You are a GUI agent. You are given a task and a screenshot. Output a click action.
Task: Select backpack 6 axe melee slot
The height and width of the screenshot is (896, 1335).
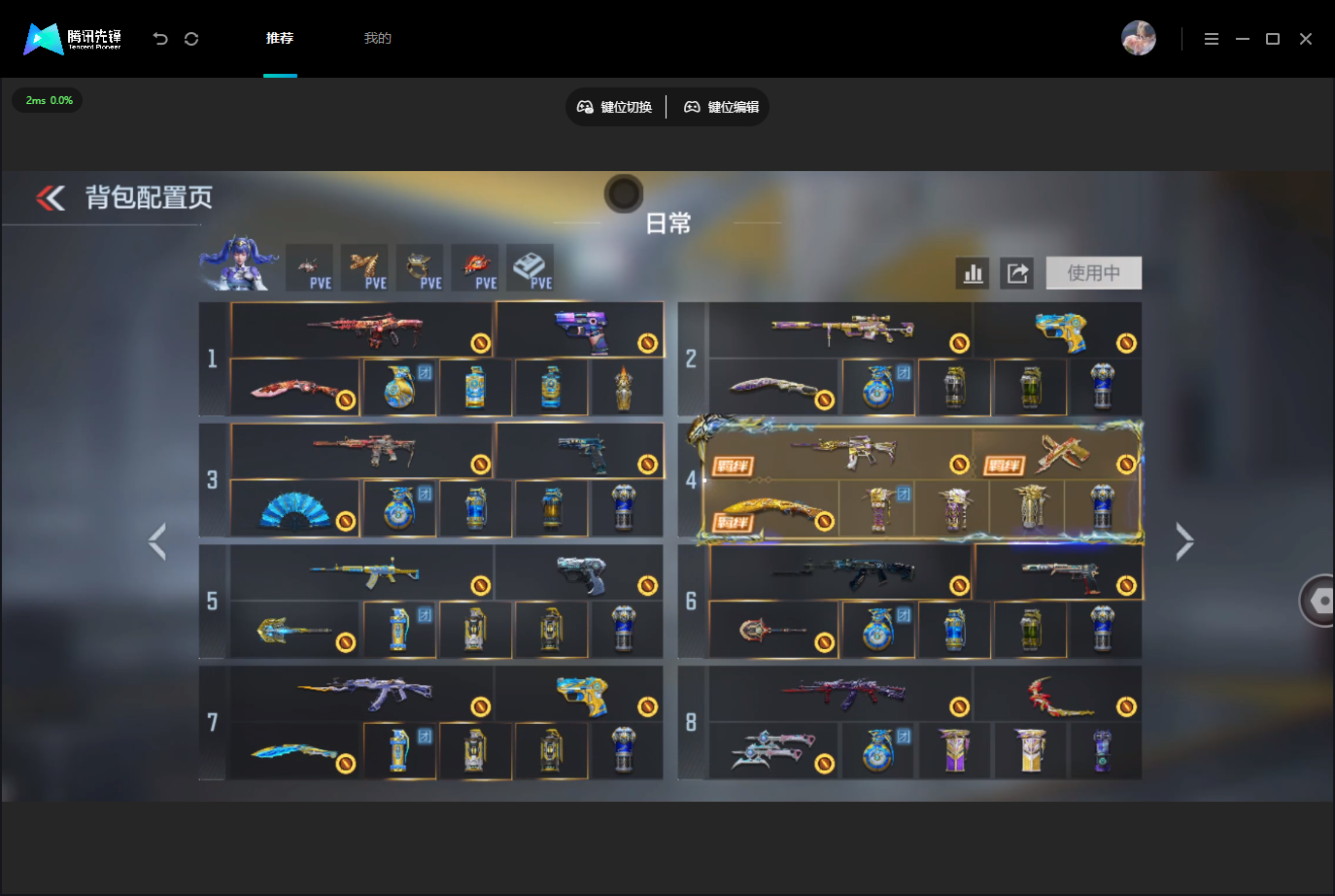pos(773,630)
